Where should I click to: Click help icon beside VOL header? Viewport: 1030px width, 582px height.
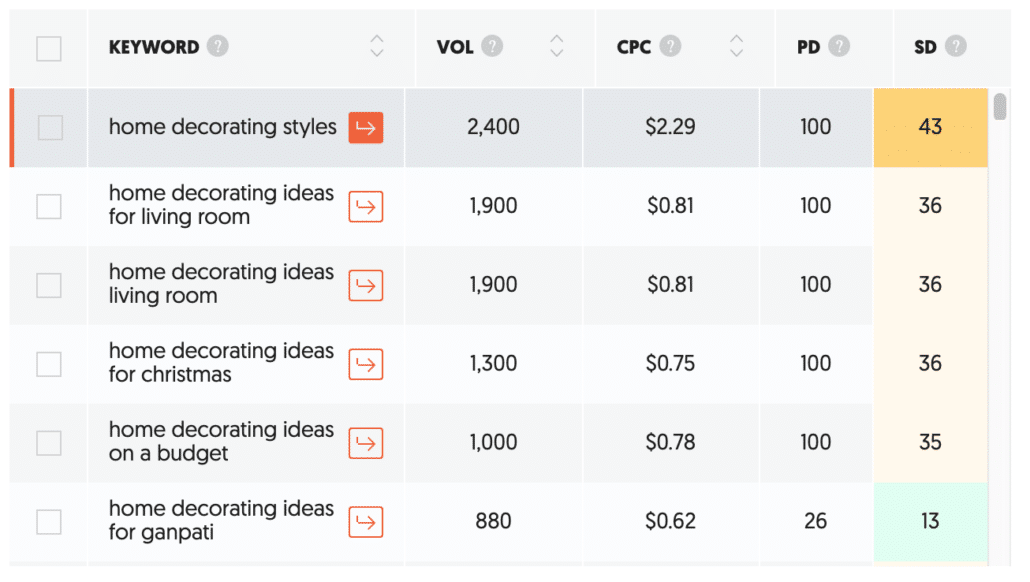pos(492,46)
